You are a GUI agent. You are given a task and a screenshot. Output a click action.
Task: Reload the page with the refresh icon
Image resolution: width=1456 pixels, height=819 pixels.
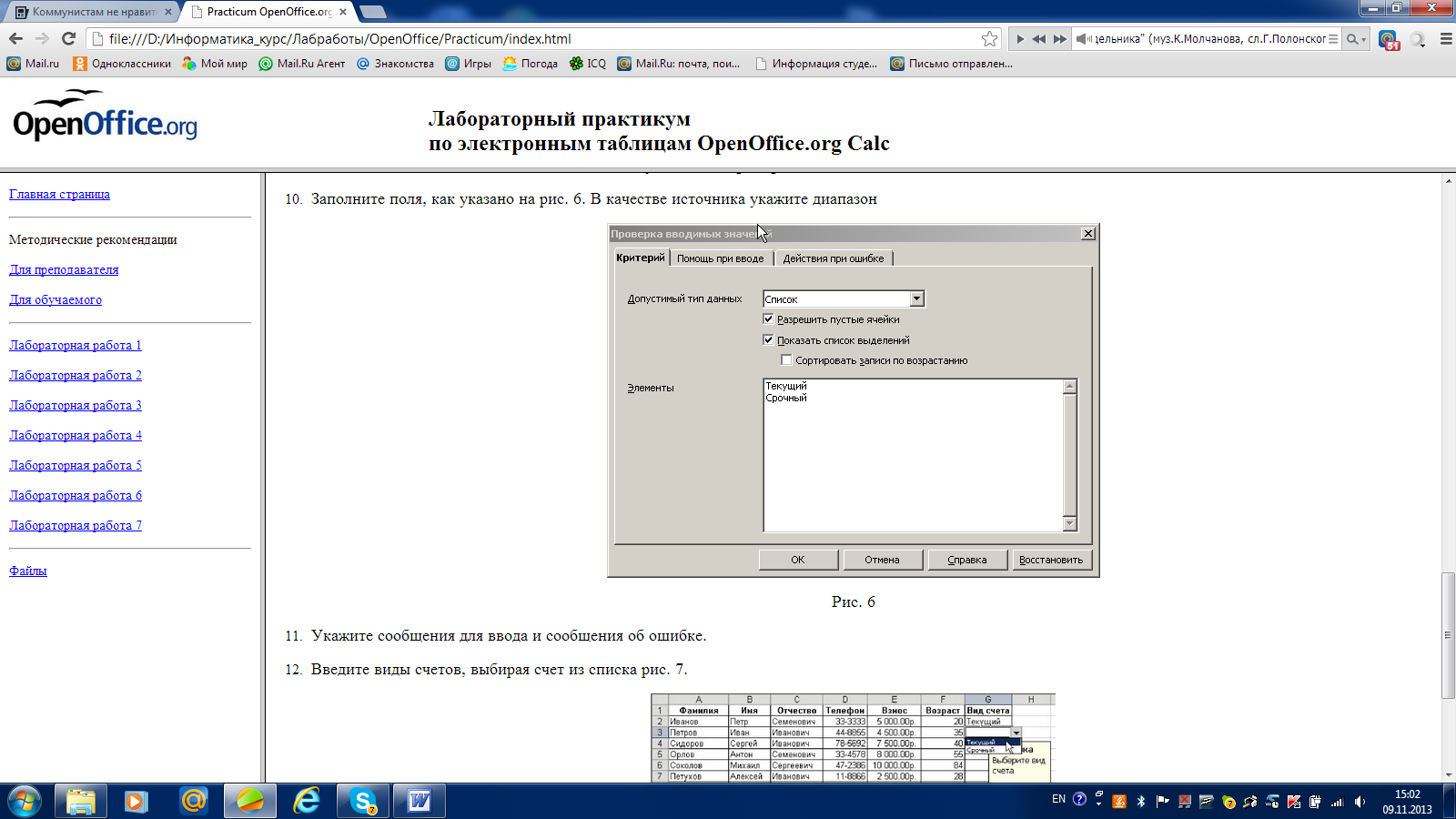coord(68,38)
